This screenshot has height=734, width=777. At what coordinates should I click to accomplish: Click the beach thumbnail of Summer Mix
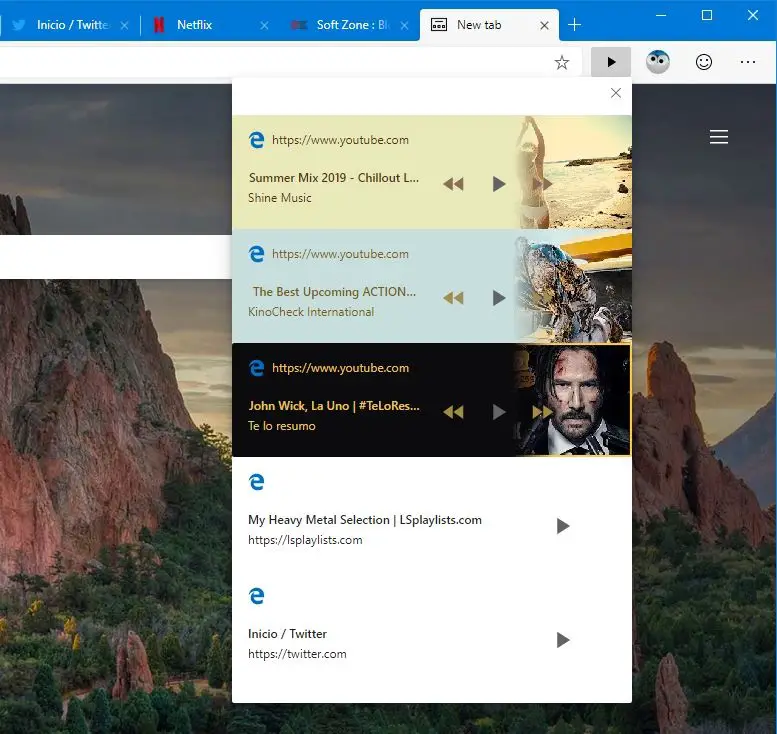[573, 172]
